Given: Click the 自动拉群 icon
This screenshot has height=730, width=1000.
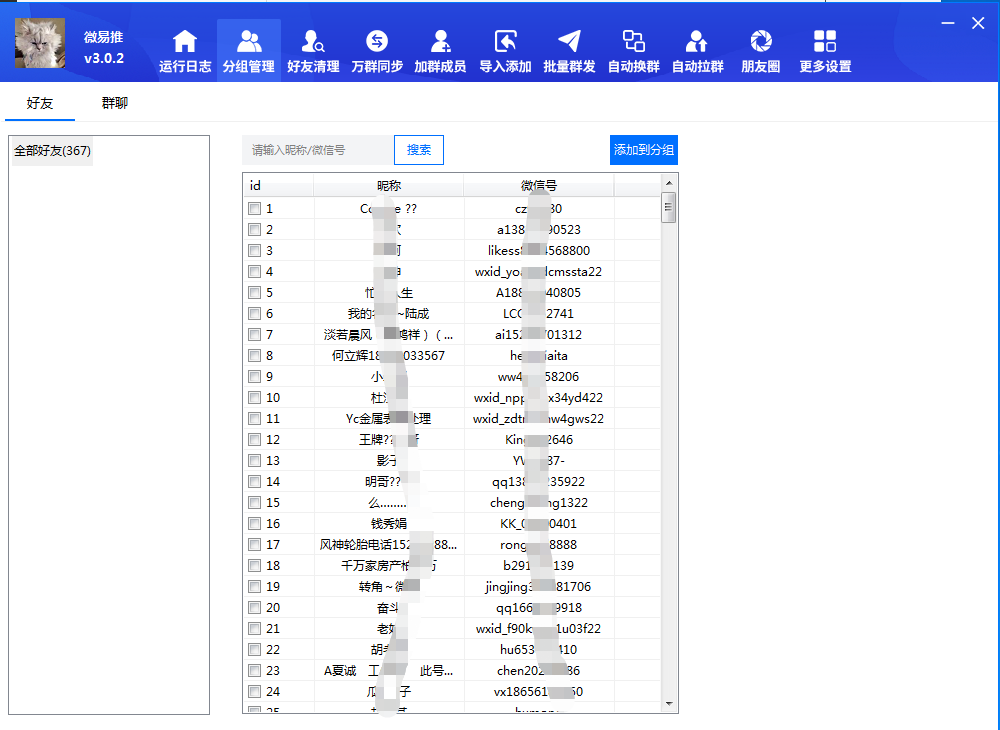Looking at the screenshot, I should coord(697,42).
